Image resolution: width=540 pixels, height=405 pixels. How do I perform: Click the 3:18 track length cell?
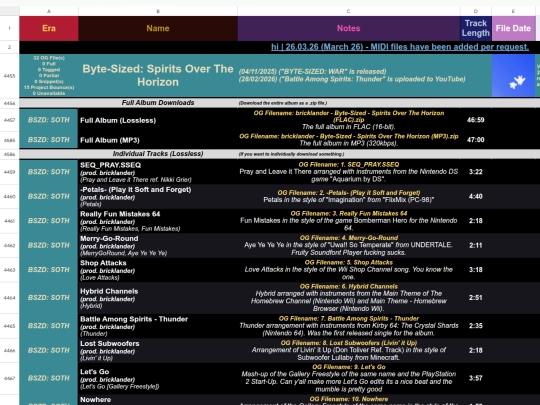[x=476, y=270]
